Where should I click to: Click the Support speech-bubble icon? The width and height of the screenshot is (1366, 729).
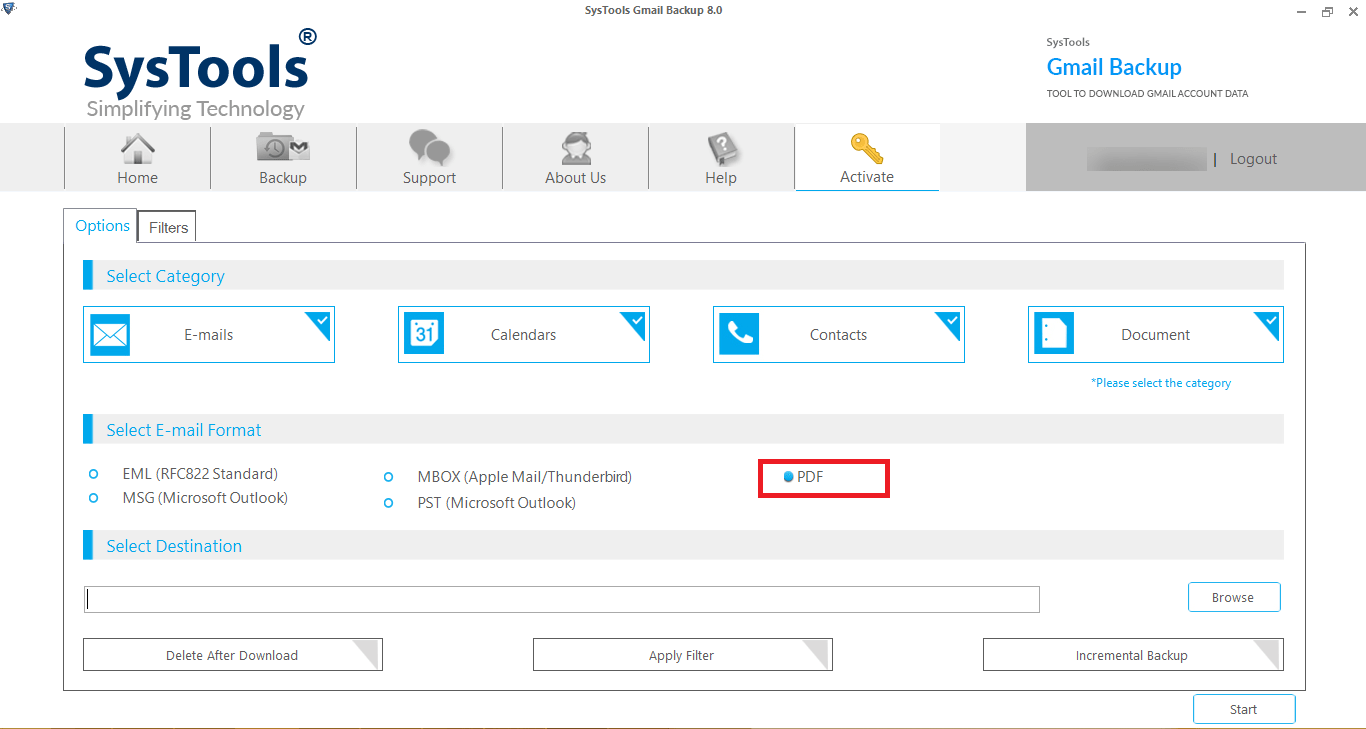click(429, 150)
